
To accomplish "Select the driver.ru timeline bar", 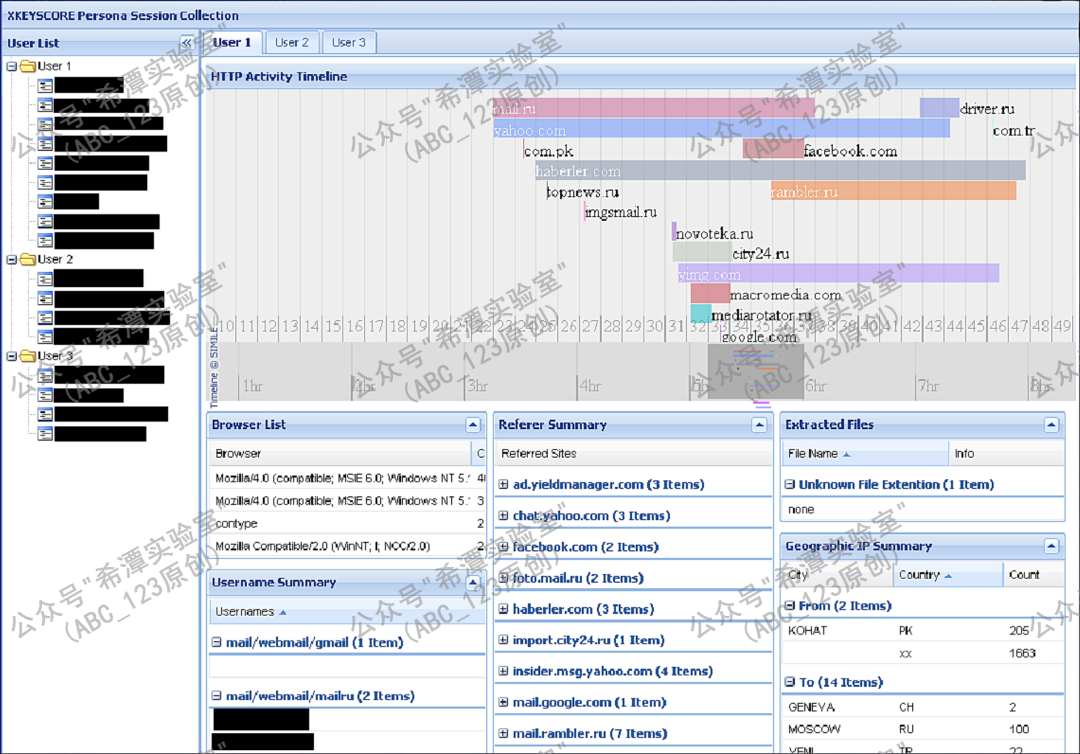I will tap(939, 107).
